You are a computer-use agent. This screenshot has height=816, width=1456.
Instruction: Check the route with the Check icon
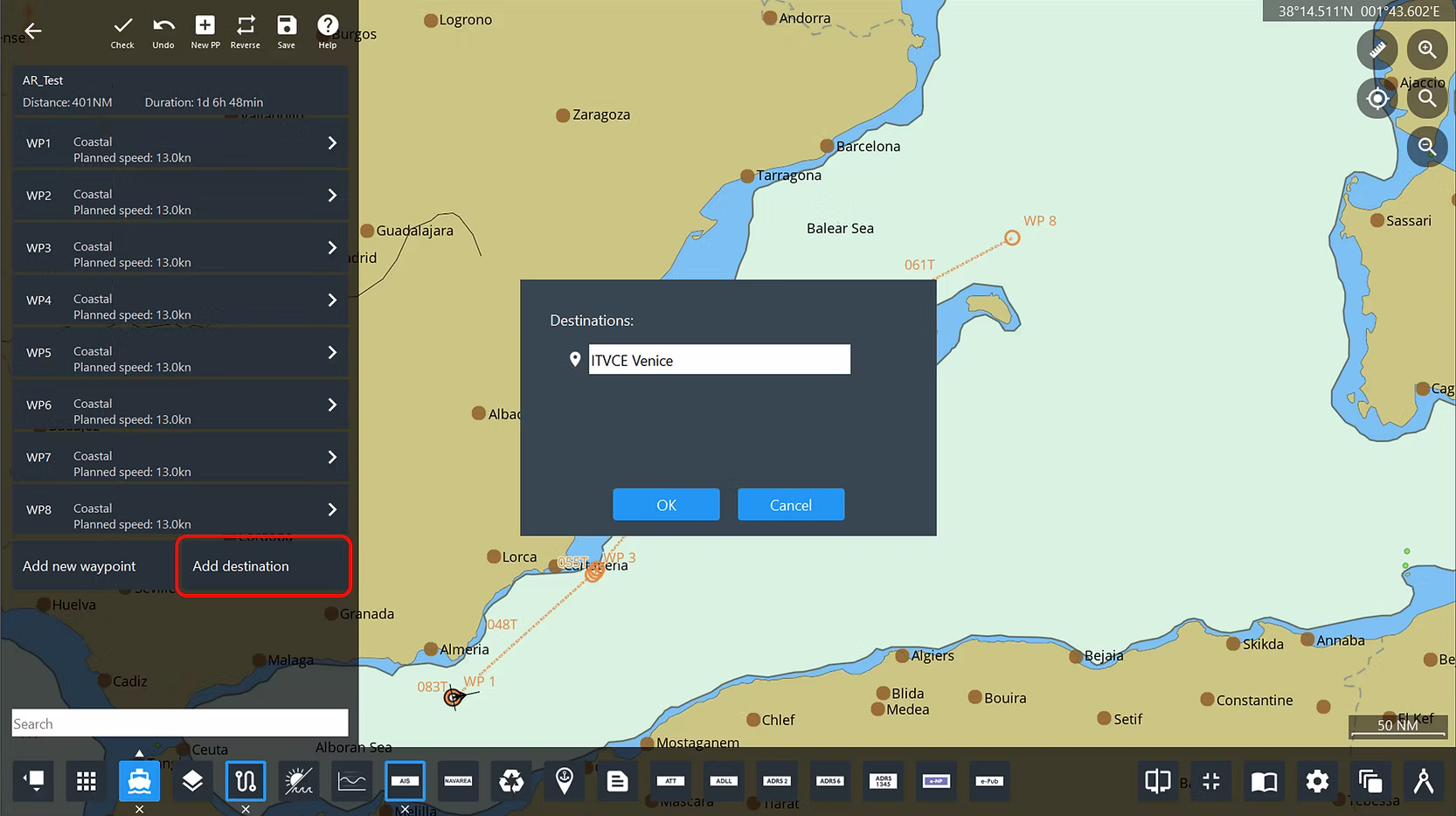(122, 32)
